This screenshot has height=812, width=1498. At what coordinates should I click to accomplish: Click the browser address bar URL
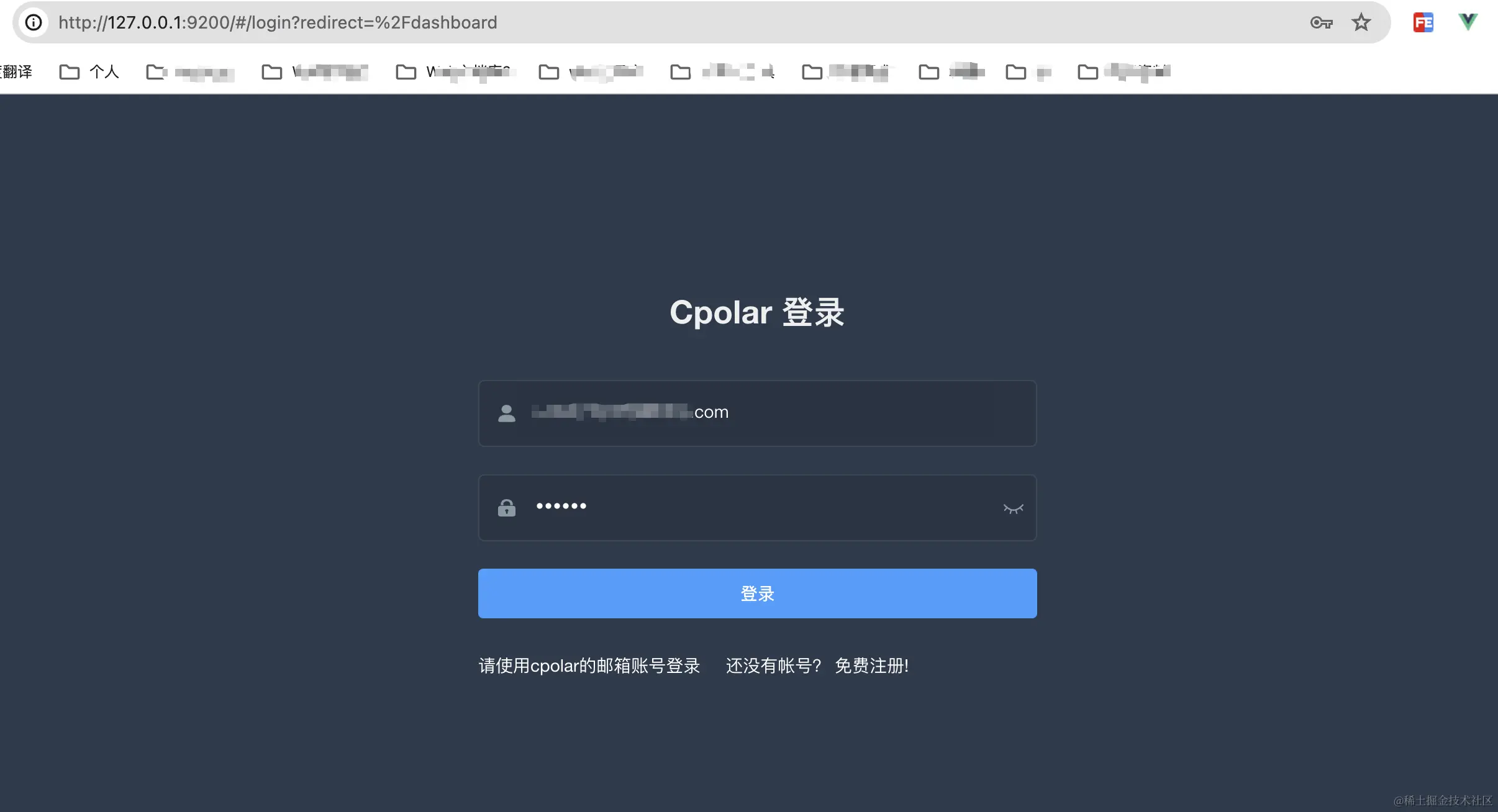coord(278,22)
